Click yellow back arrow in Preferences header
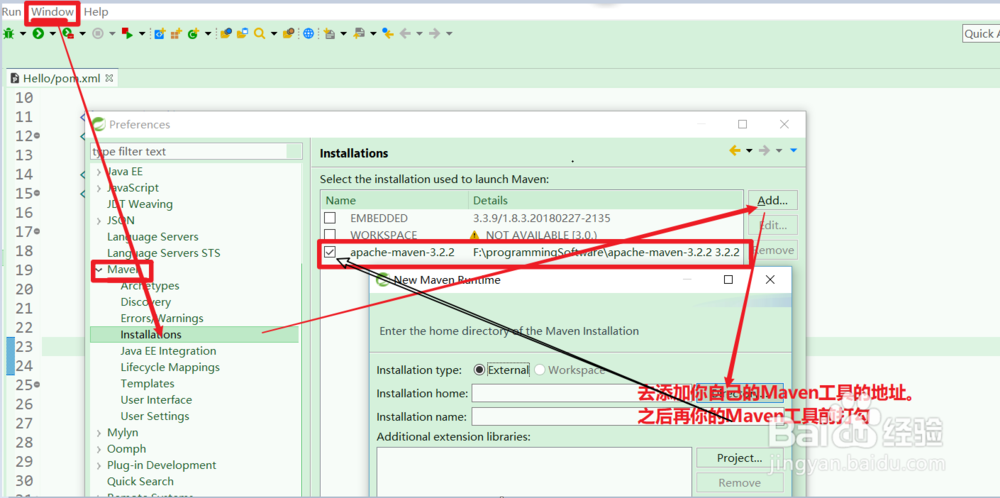This screenshot has width=1000, height=498. pyautogui.click(x=735, y=150)
